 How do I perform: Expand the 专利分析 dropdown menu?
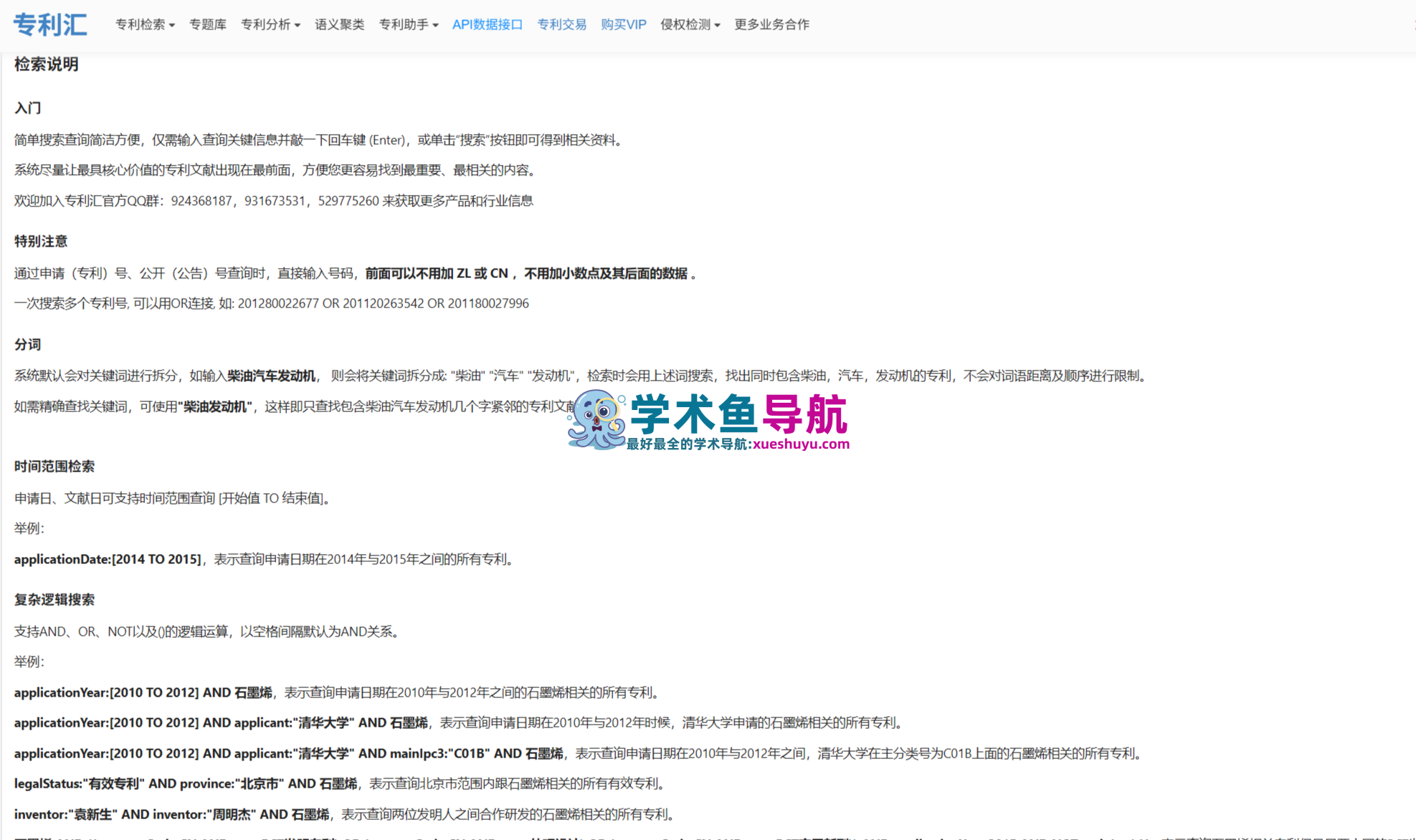tap(270, 25)
